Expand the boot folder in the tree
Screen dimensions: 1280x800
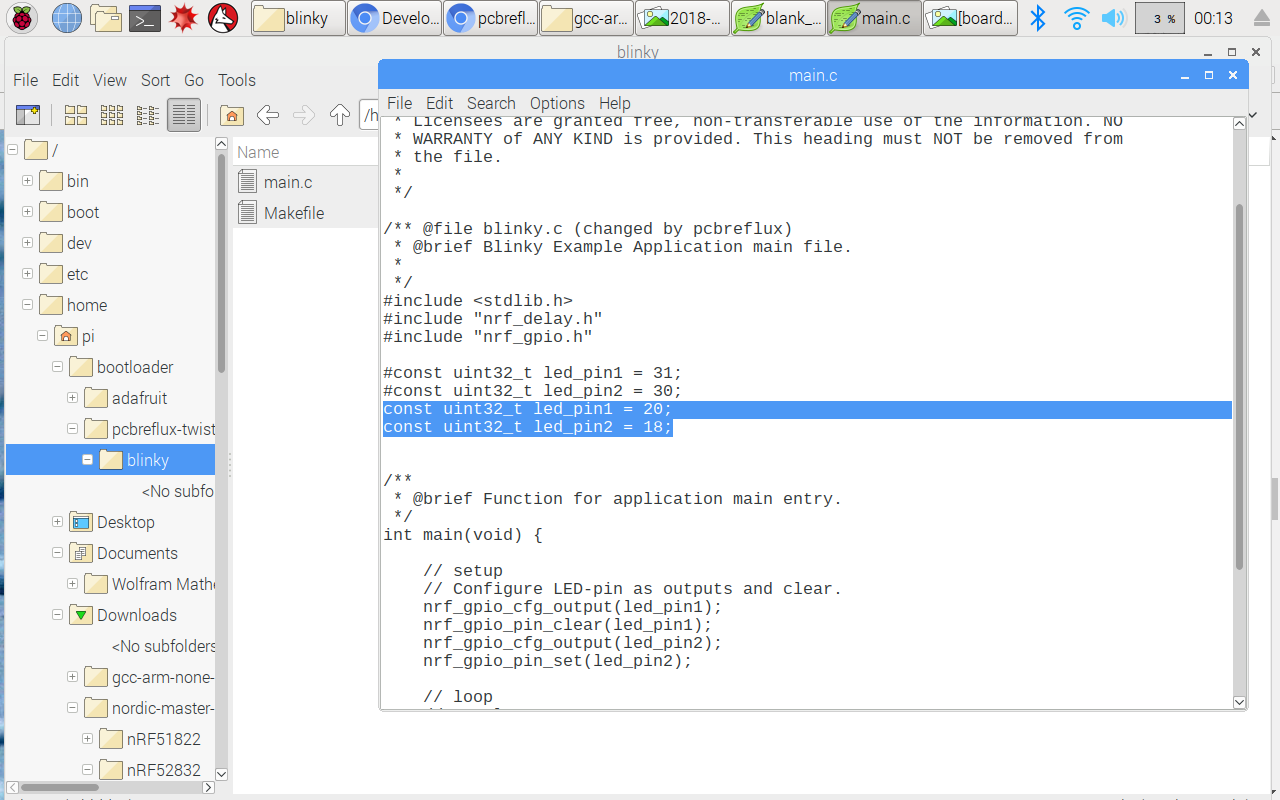point(28,212)
